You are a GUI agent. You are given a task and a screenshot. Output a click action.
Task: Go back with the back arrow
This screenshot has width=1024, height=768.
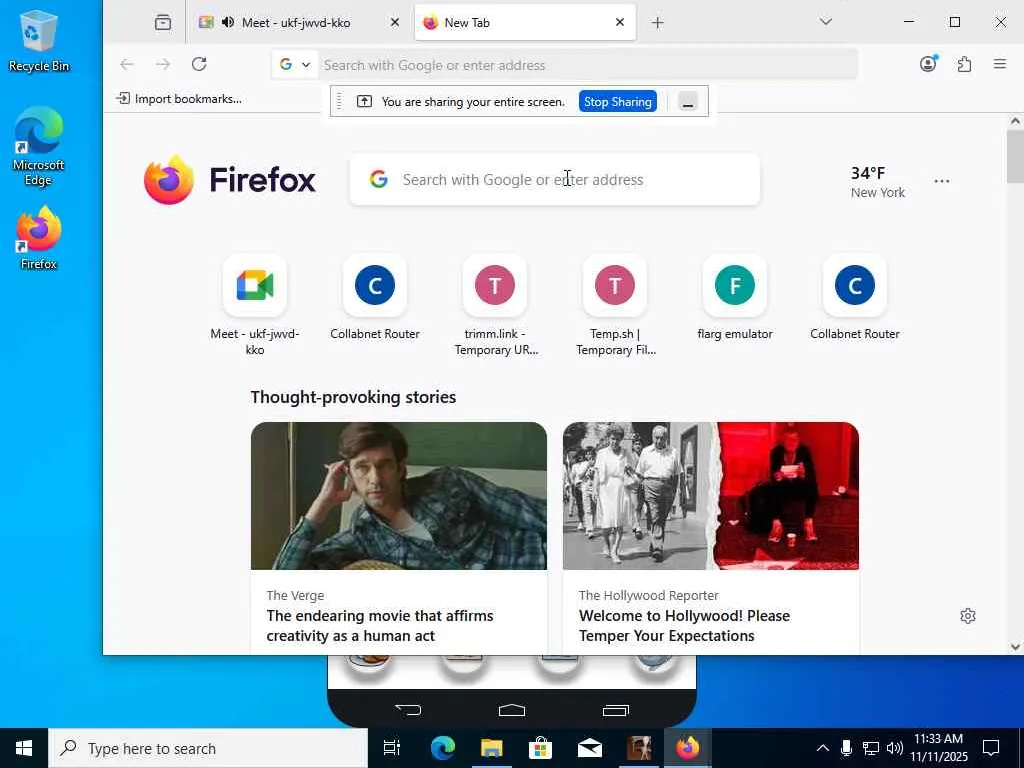coord(127,64)
